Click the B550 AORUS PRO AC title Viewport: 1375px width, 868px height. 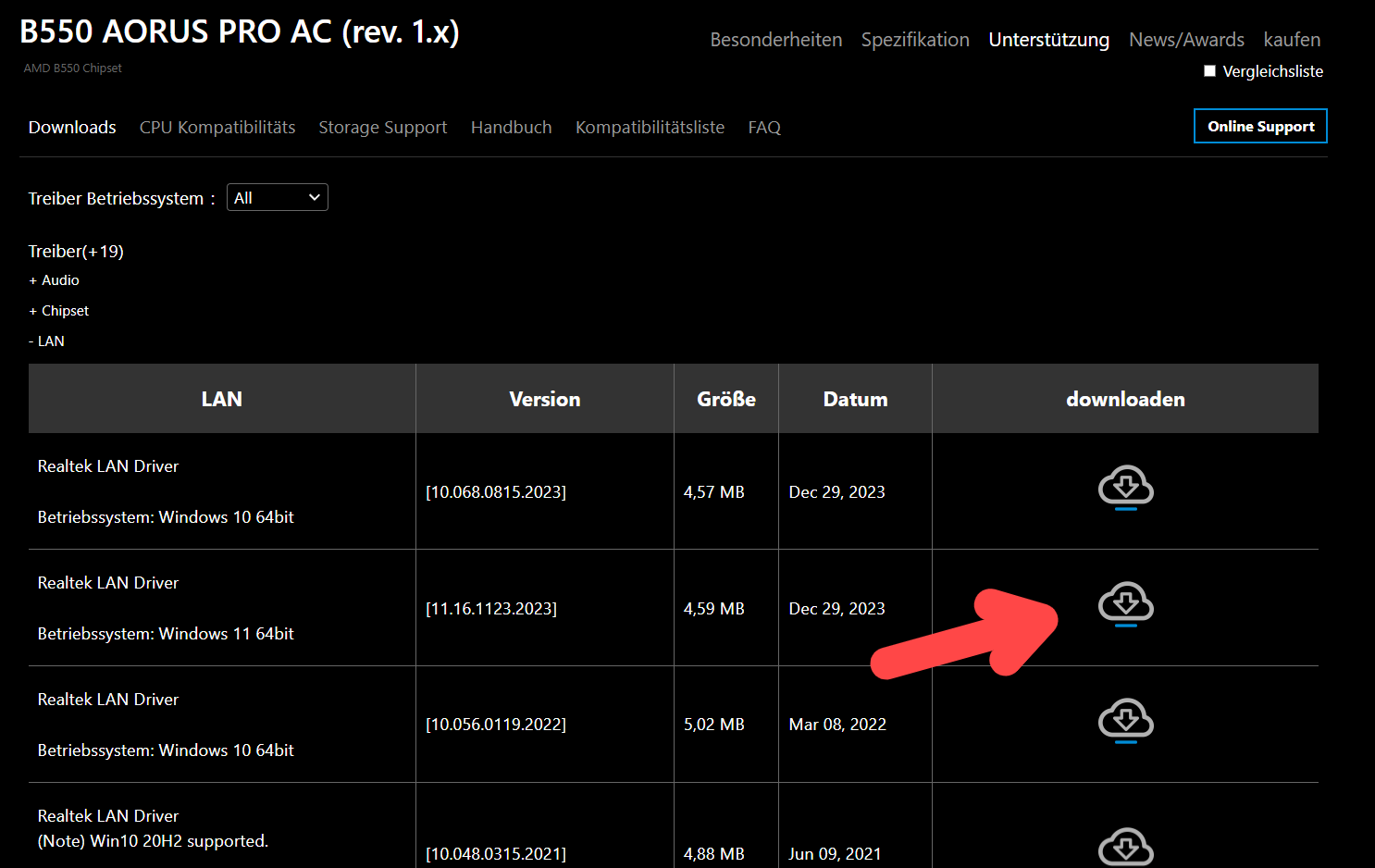(x=240, y=32)
